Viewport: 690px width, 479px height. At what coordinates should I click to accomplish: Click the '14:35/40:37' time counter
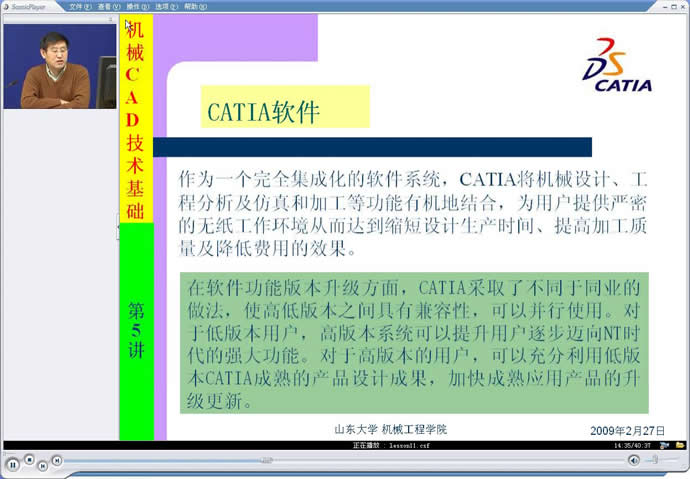coord(632,446)
